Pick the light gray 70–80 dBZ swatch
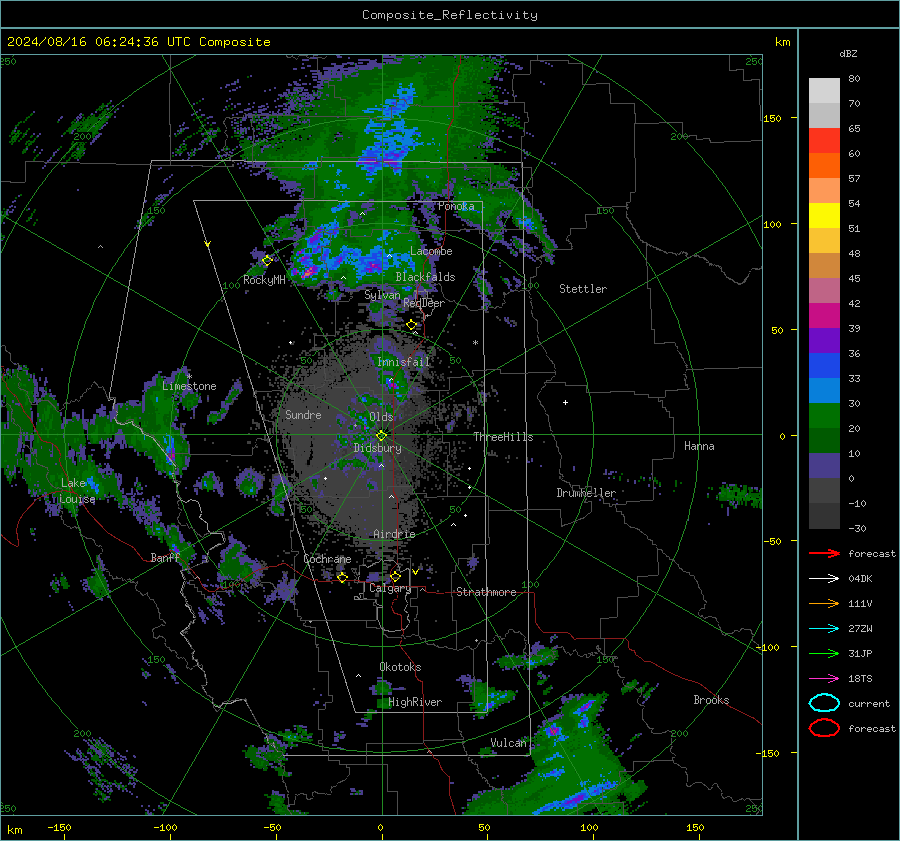The image size is (900, 841). 824,91
